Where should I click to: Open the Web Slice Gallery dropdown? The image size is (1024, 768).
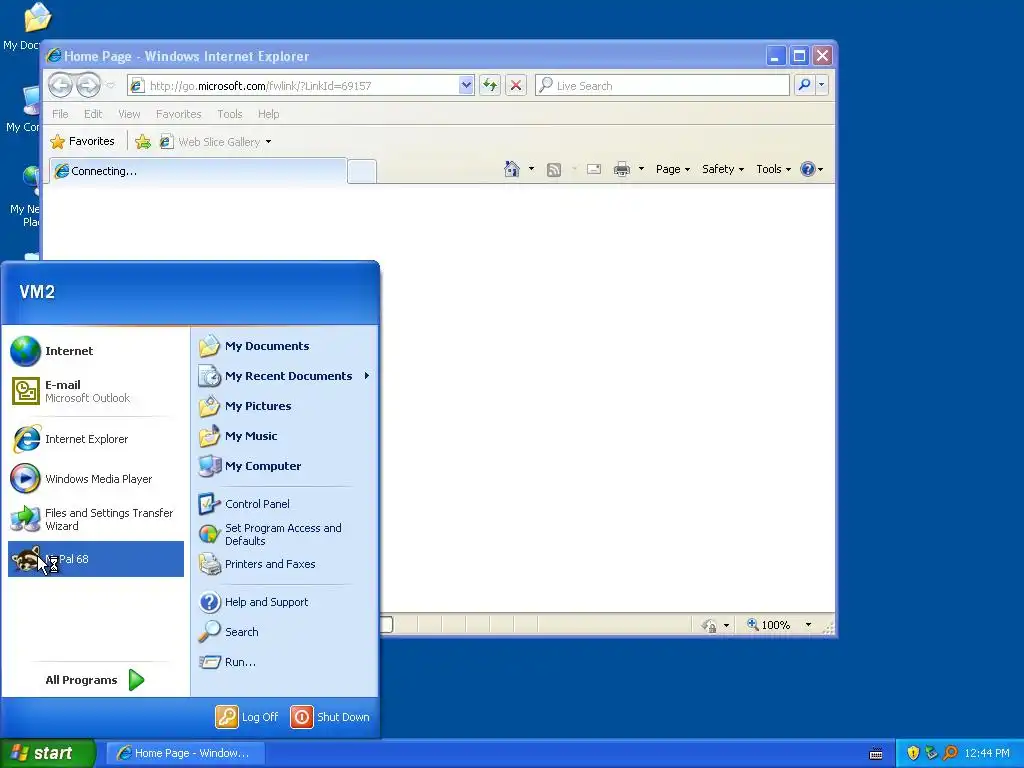[x=268, y=142]
